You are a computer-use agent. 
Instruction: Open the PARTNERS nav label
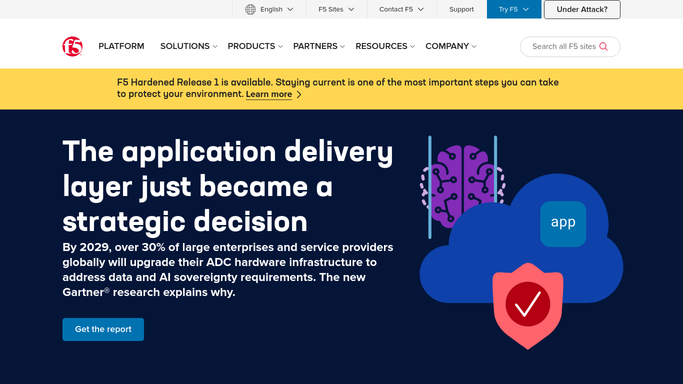point(315,46)
